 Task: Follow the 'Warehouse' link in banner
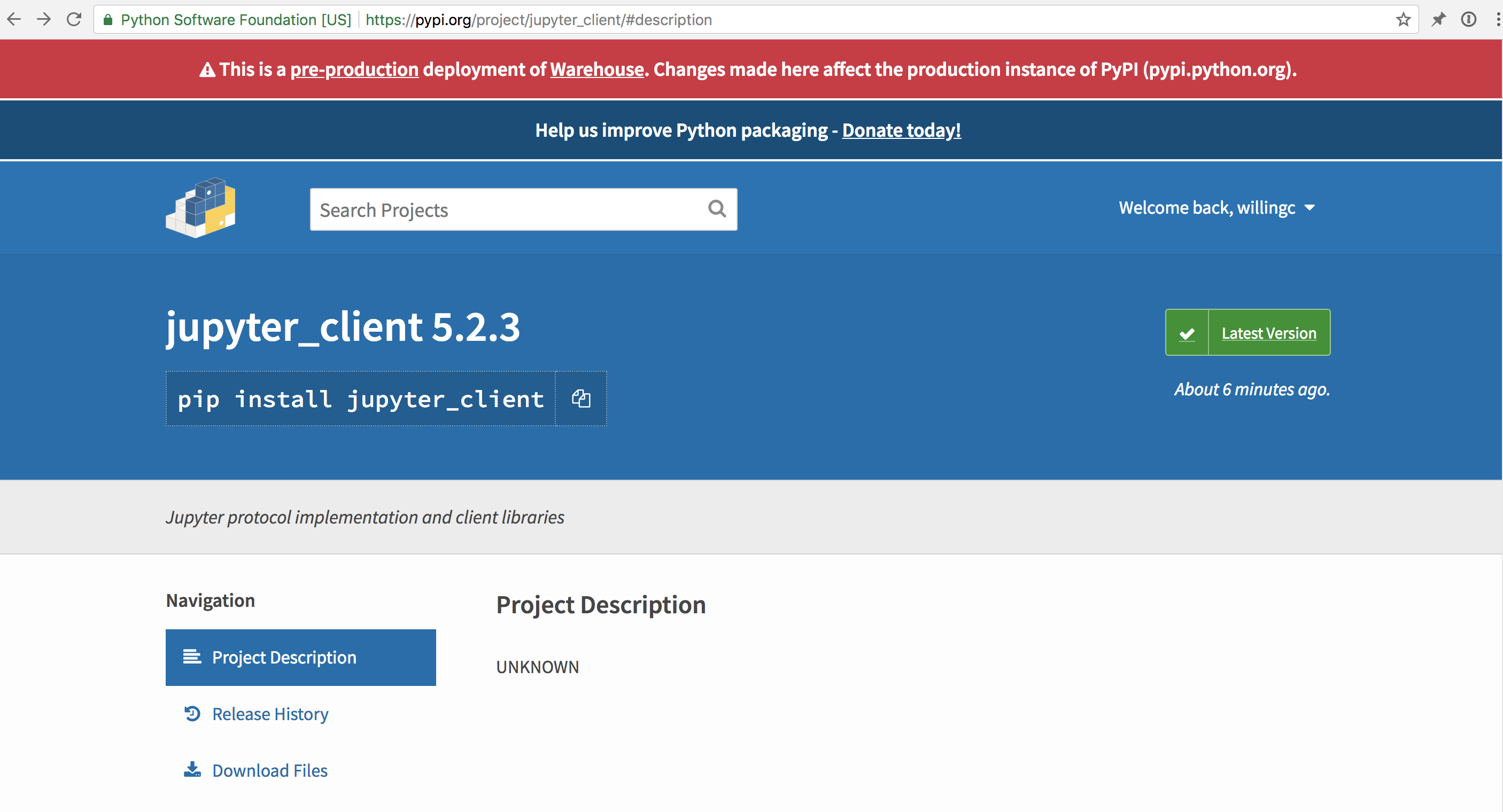click(596, 69)
